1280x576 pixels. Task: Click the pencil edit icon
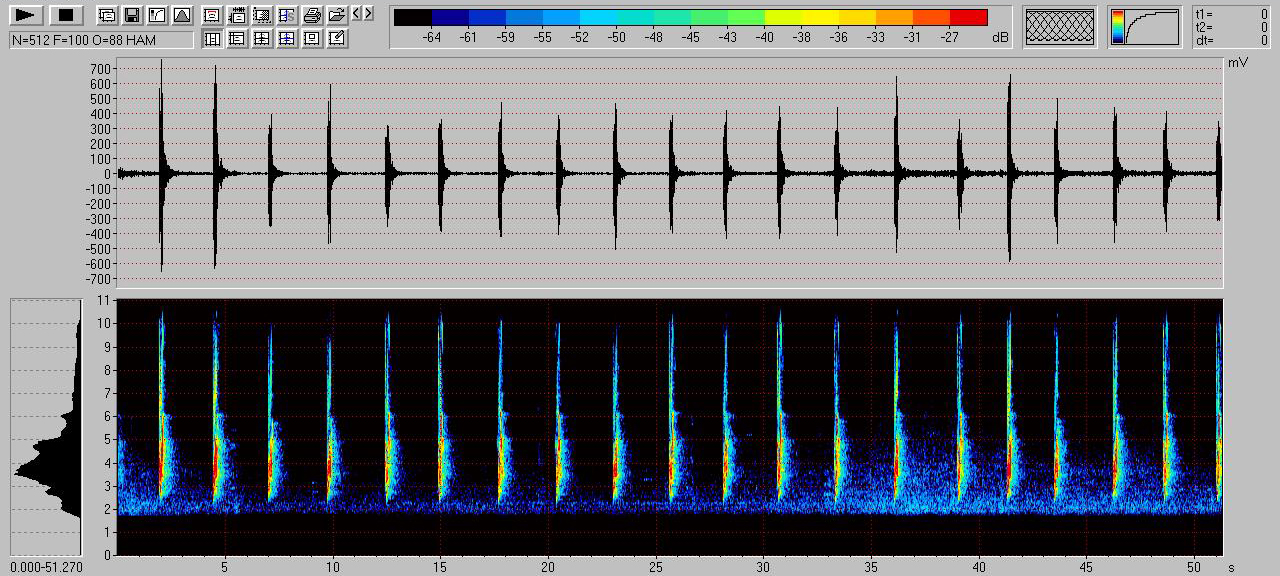pos(337,39)
